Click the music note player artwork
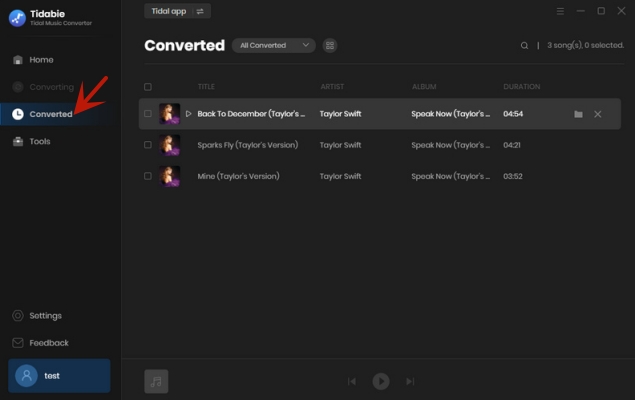This screenshot has width=635, height=400. (x=156, y=381)
